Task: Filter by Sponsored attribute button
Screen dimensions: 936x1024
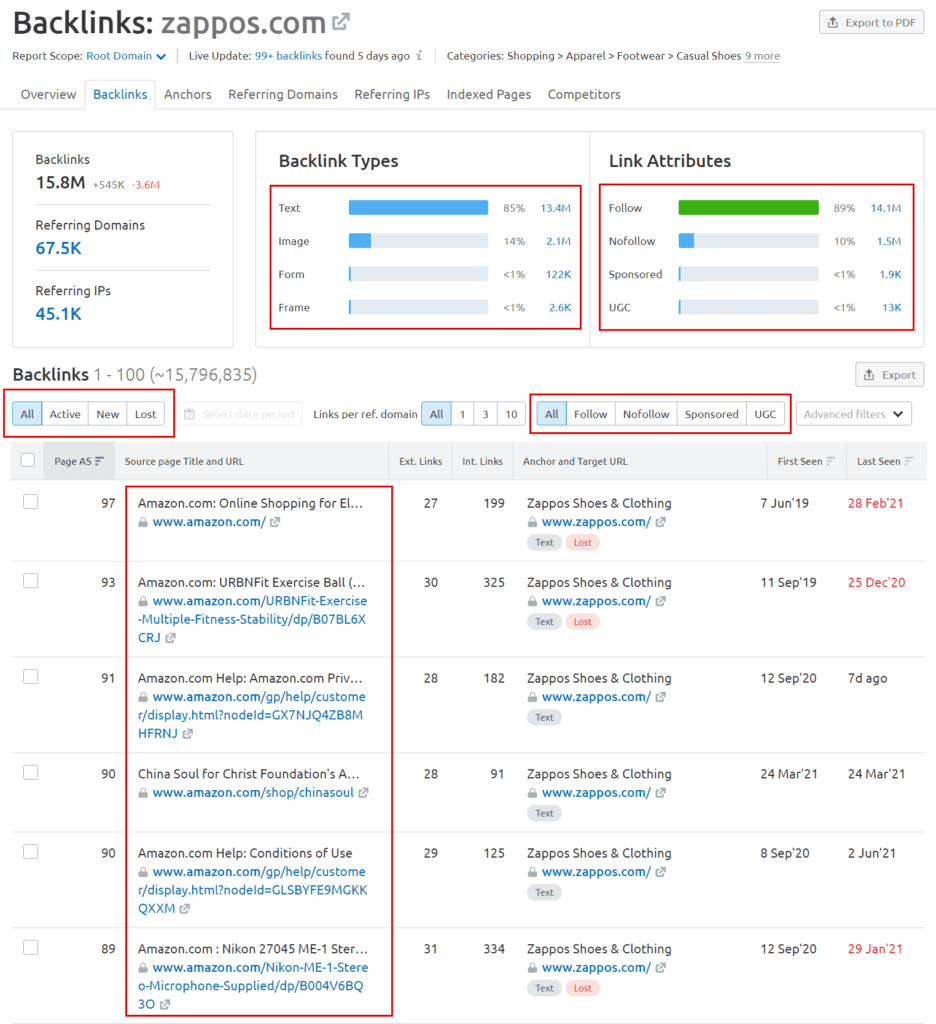Action: [x=711, y=414]
